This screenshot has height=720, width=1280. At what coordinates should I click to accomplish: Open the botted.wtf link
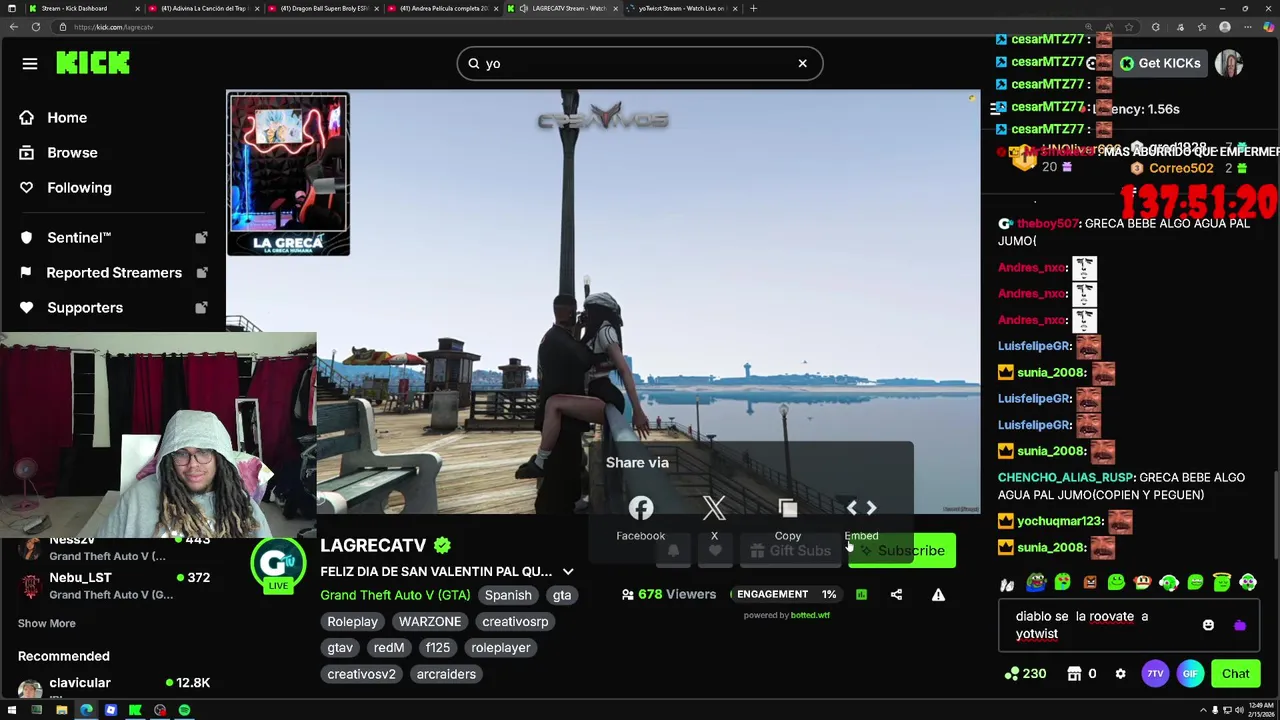pyautogui.click(x=810, y=616)
